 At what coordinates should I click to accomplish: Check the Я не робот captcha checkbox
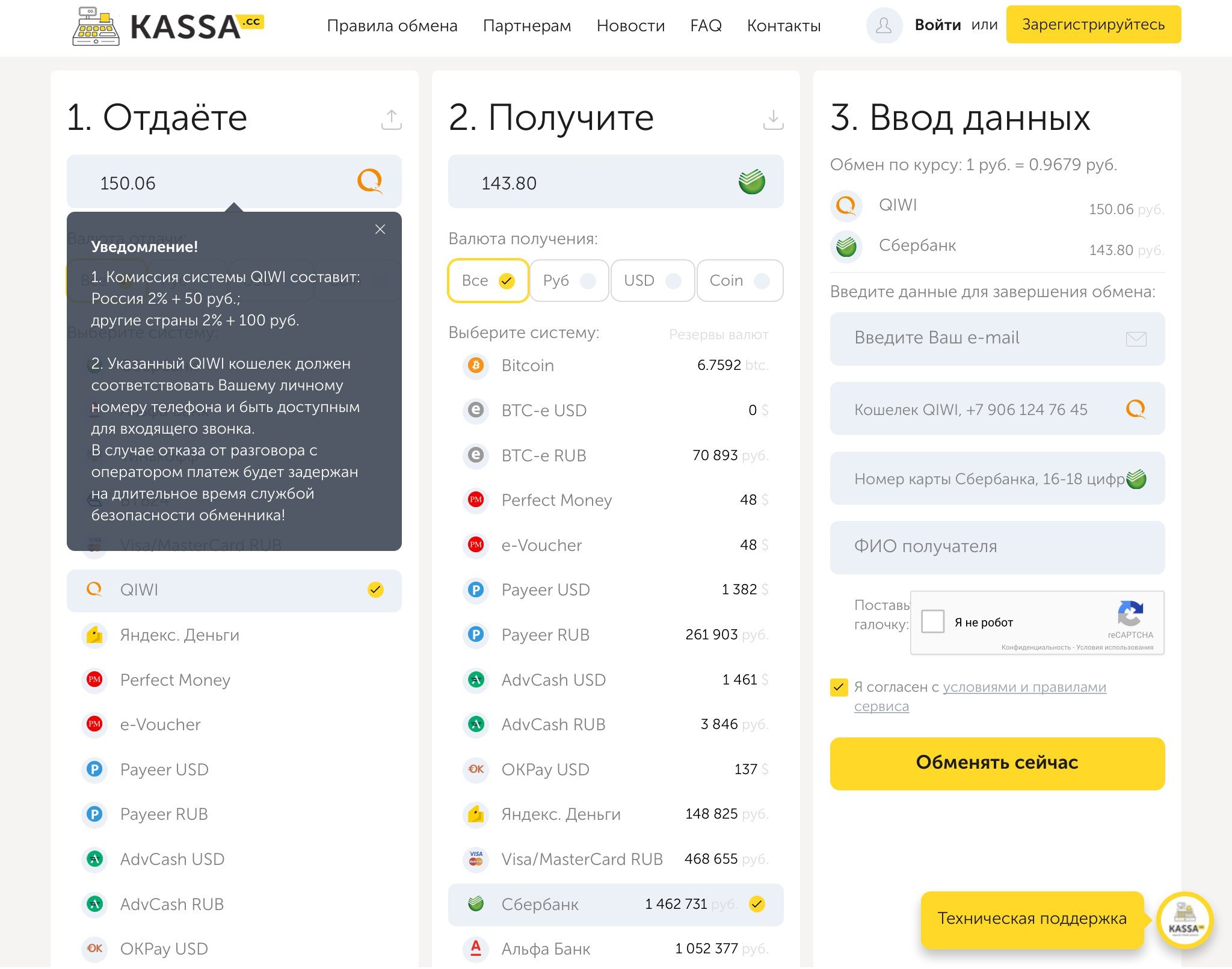tap(932, 621)
